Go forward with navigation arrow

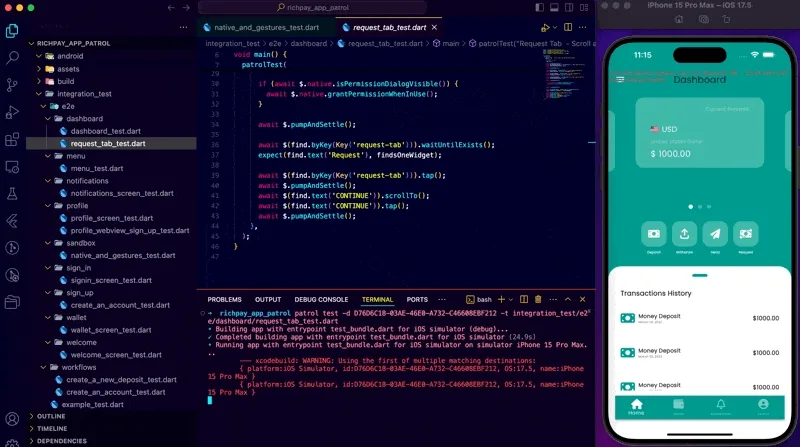click(x=186, y=8)
